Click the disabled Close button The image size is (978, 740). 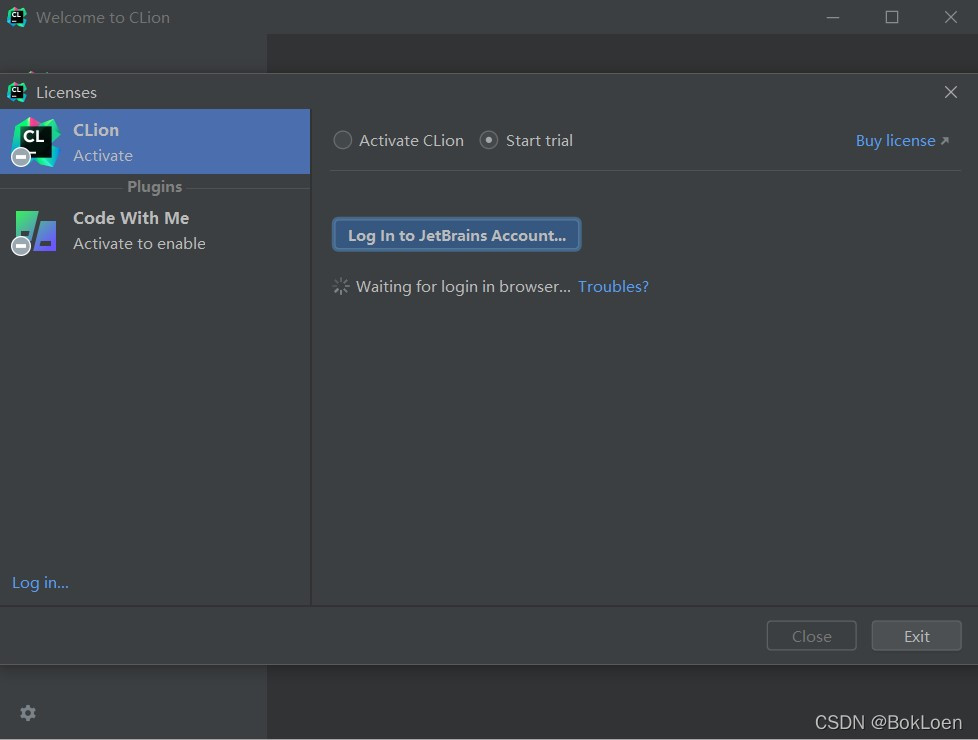click(811, 636)
